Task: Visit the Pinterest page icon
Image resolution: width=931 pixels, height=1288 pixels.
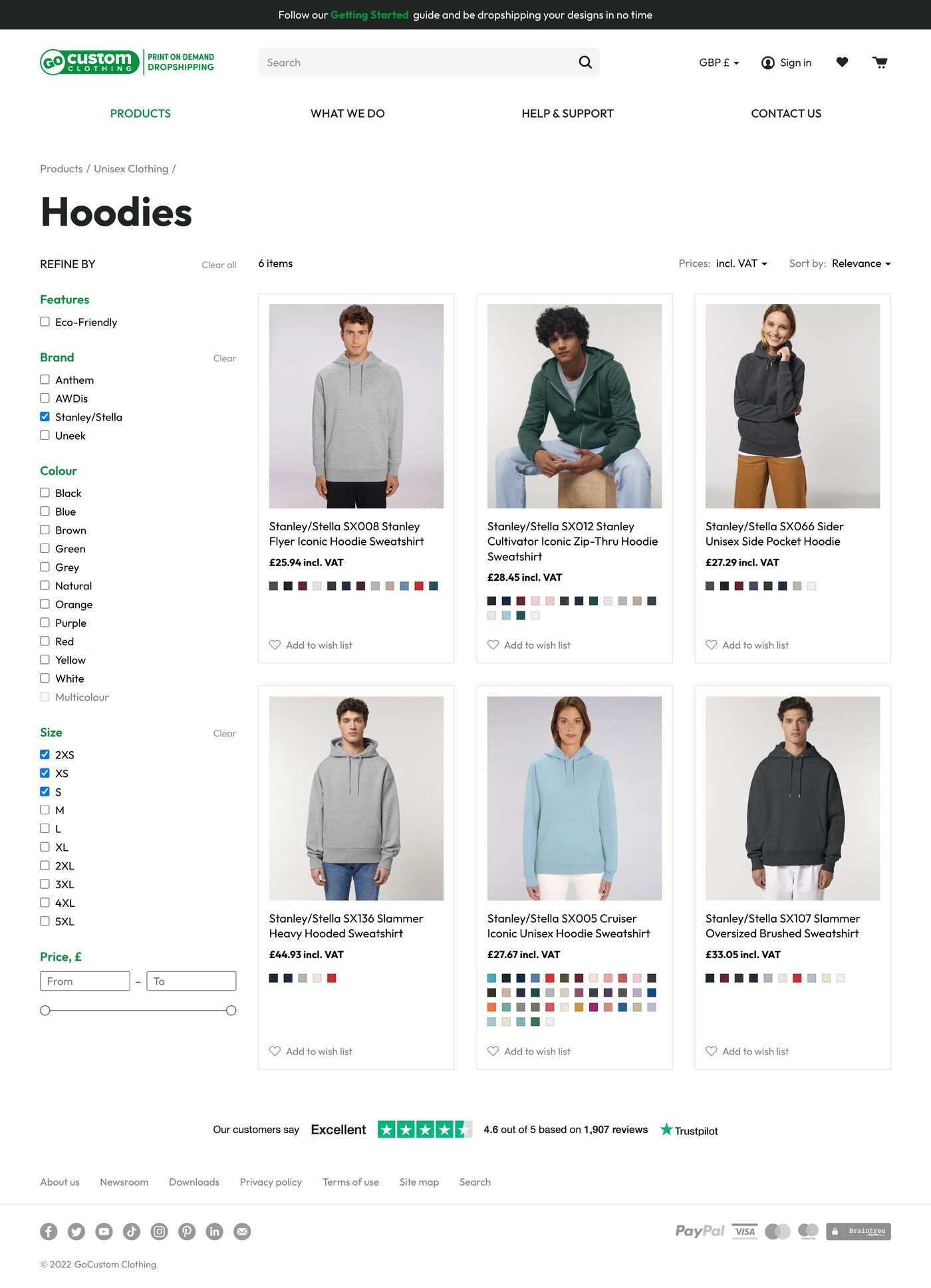Action: [187, 1231]
